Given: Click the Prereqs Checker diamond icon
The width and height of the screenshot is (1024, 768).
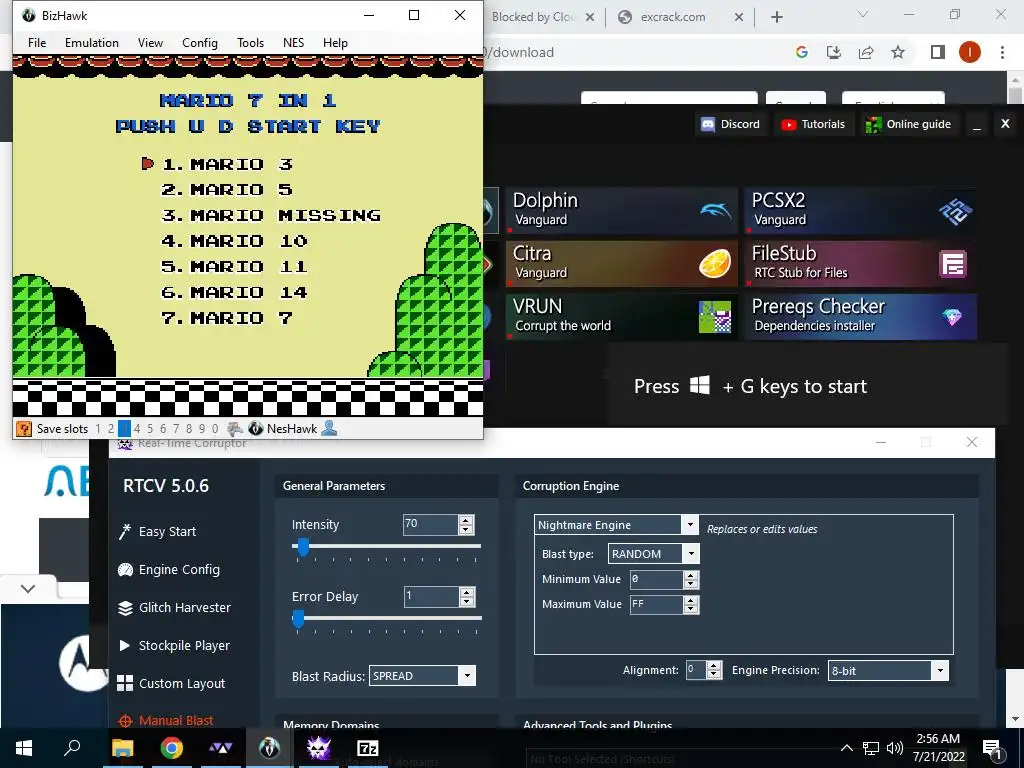Looking at the screenshot, I should (952, 317).
